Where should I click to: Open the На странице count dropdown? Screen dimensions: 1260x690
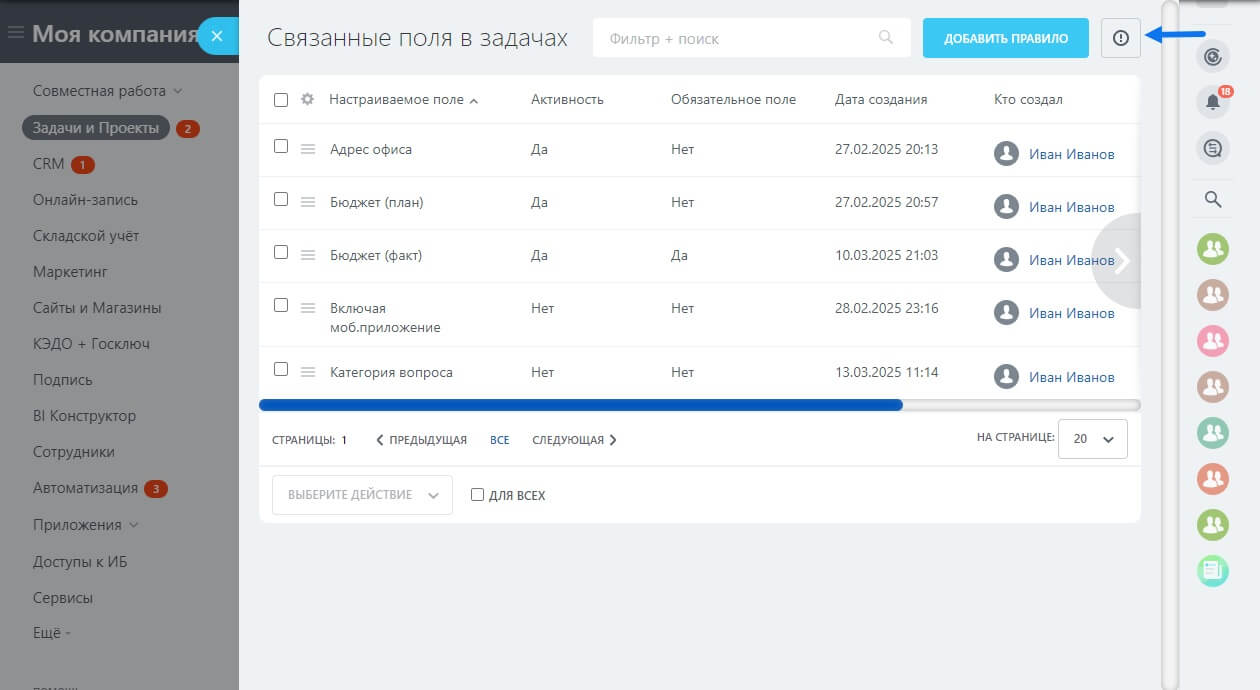[x=1092, y=439]
